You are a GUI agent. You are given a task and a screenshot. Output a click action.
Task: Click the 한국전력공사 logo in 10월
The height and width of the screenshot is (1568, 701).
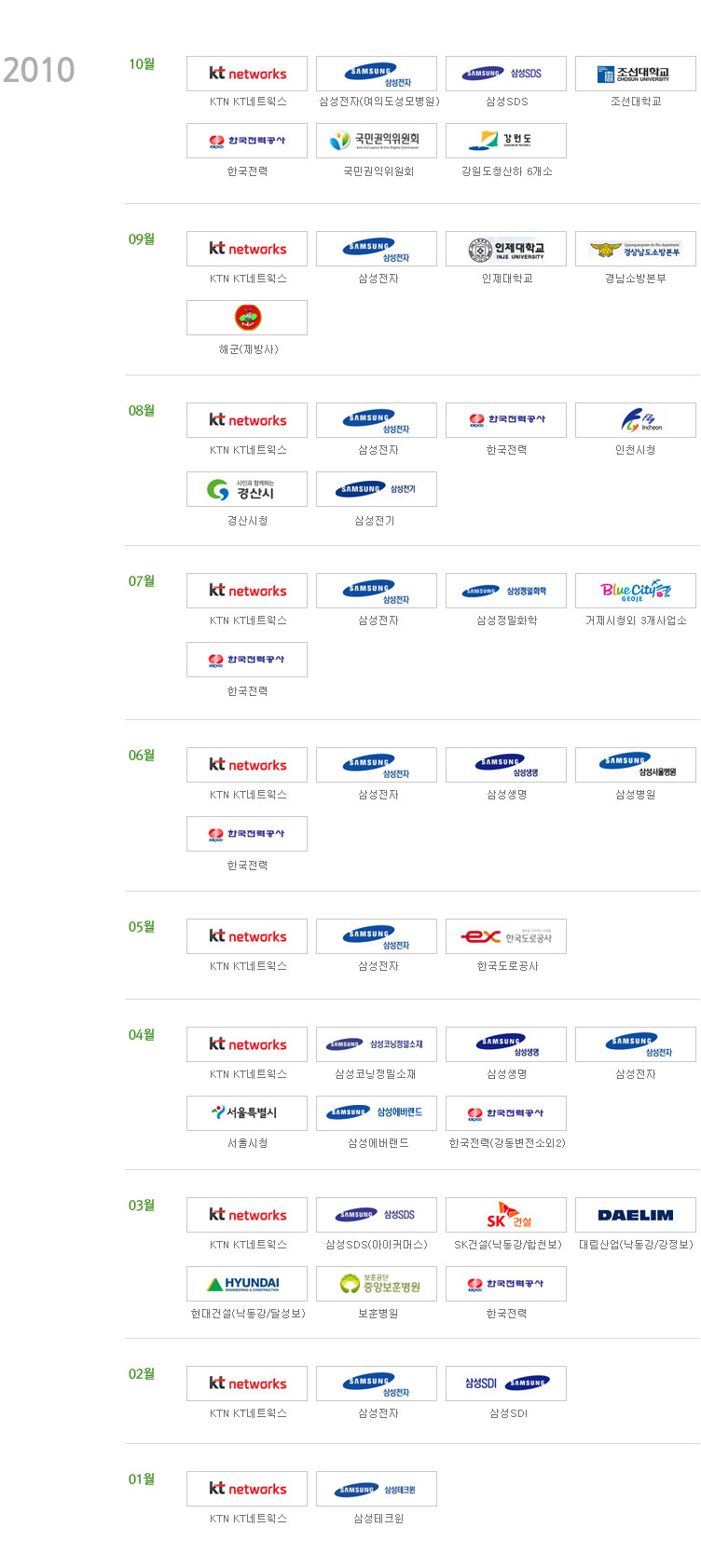[247, 141]
